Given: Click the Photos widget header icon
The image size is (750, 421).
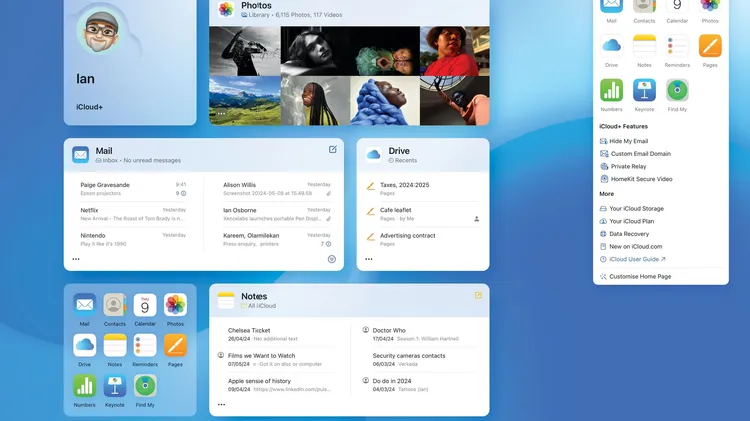Looking at the screenshot, I should click(x=226, y=9).
